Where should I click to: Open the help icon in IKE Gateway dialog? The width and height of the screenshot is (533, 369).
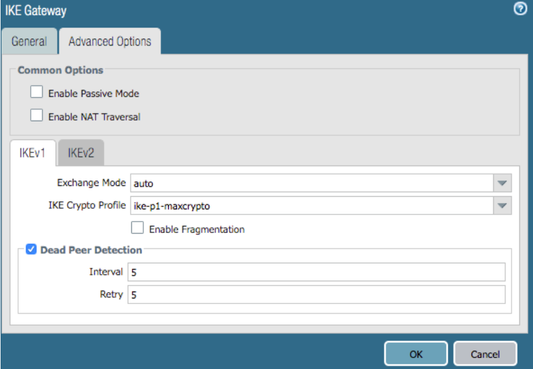[x=520, y=9]
